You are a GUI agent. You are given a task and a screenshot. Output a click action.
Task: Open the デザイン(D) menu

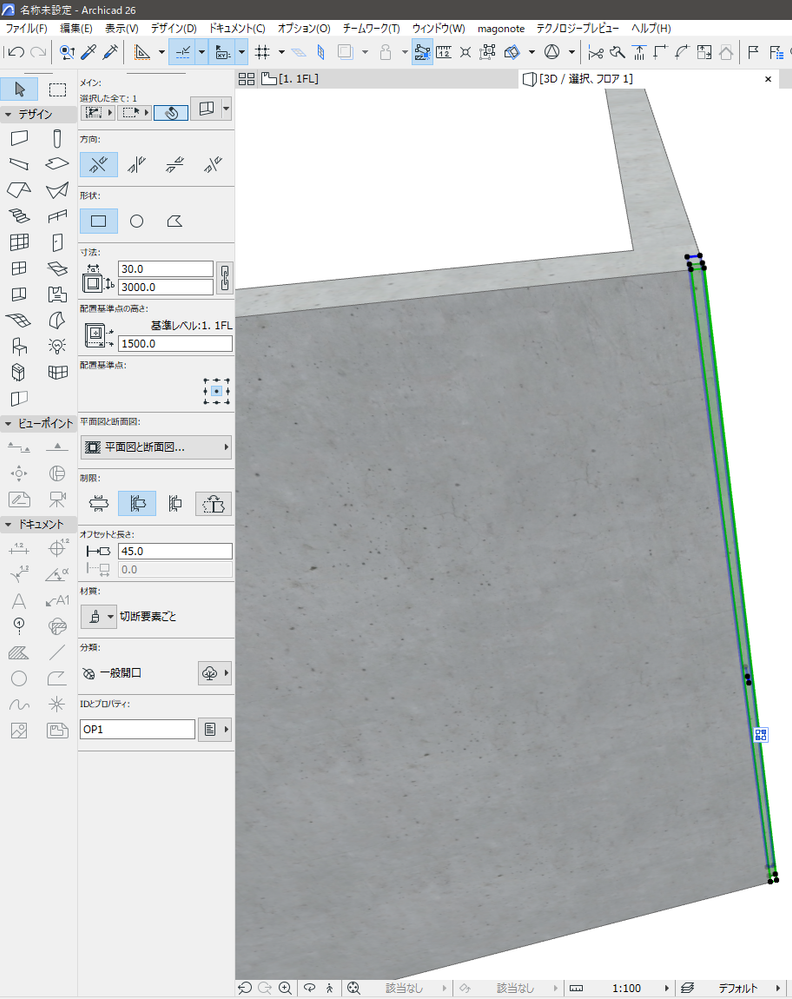[x=173, y=28]
